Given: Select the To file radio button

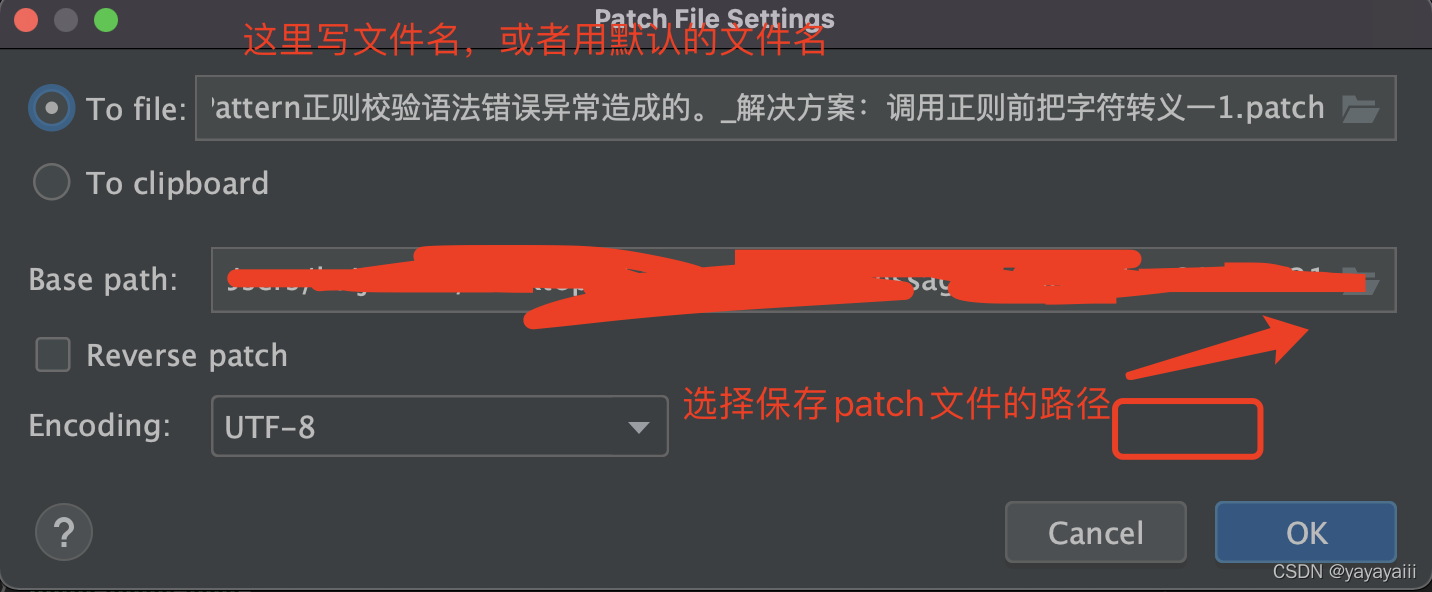Looking at the screenshot, I should click(51, 108).
